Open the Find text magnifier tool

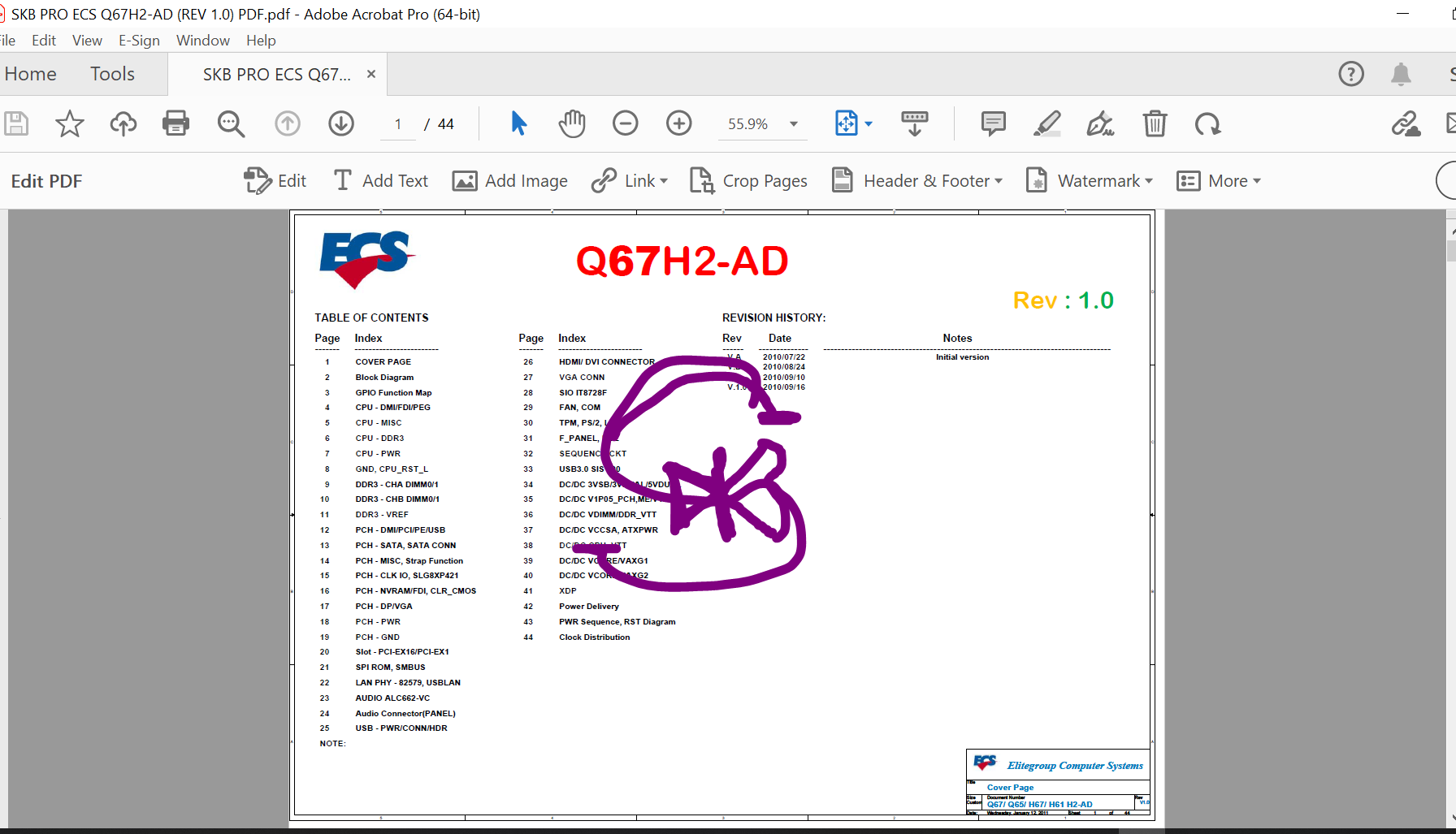(231, 123)
